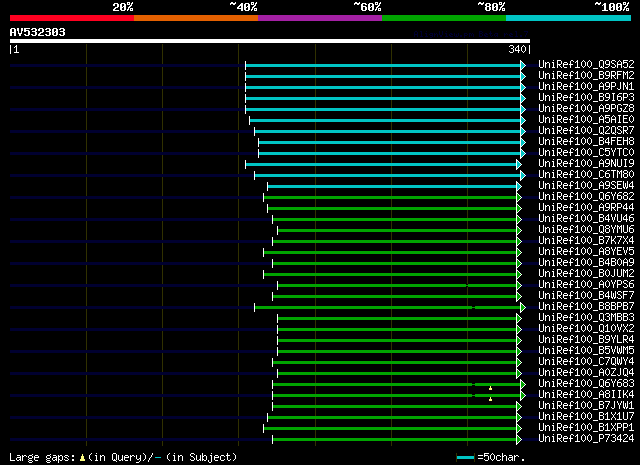Select the UniRef100_Q10VX2 label
Image resolution: width=640 pixels, height=465 pixels.
point(586,329)
